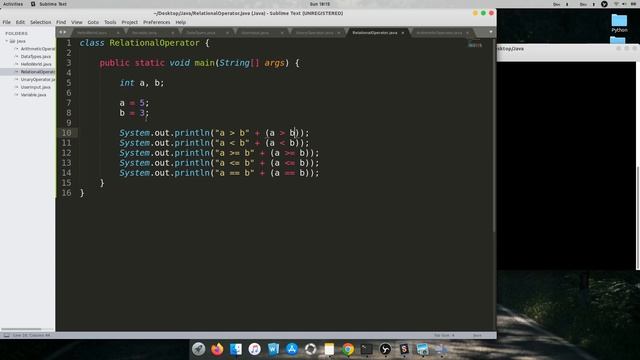Click the clock in the top bar
Image resolution: width=640 pixels, height=360 pixels.
click(320, 4)
